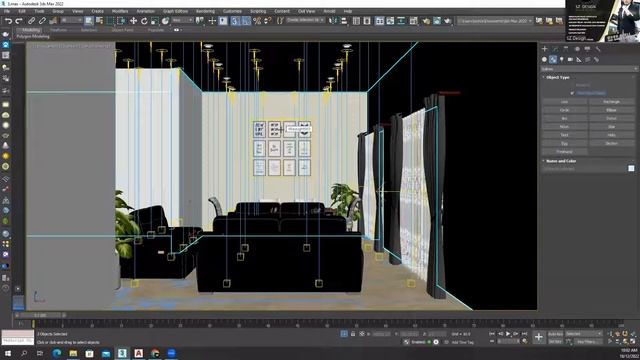Open ribbon display options dropdown
This screenshot has height=360, width=640.
point(178,30)
